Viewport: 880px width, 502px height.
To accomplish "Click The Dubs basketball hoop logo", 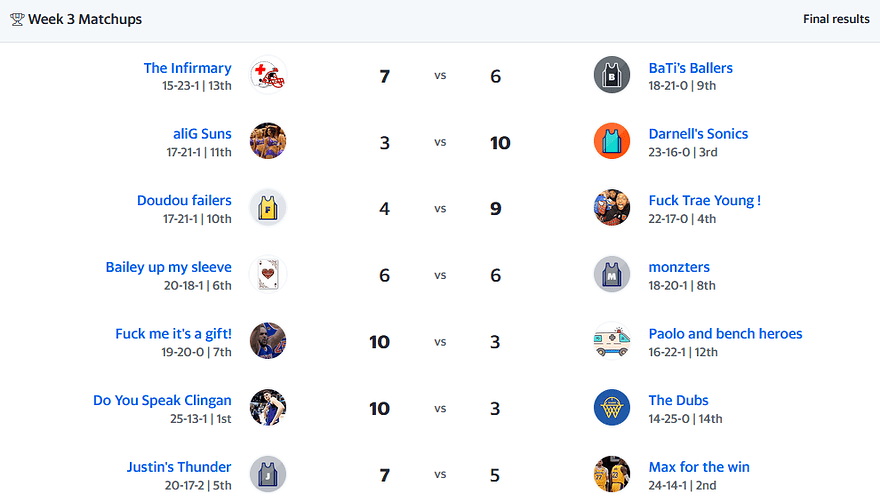I will [612, 408].
